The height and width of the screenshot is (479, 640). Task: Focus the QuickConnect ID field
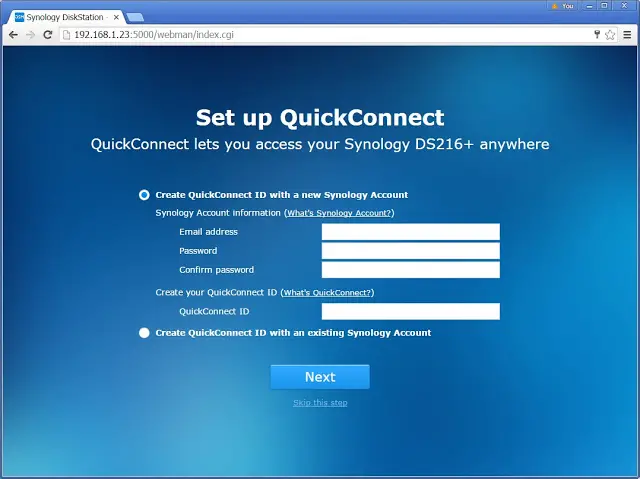coord(411,311)
